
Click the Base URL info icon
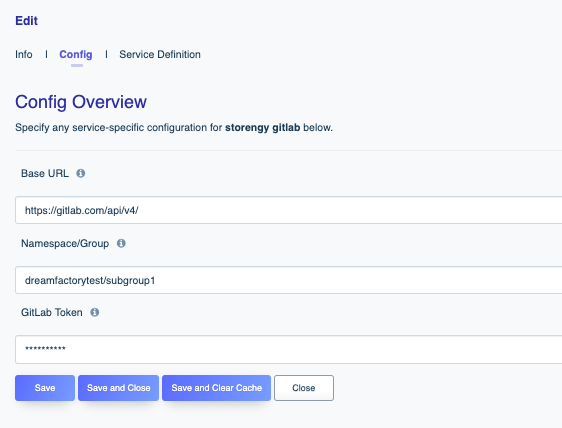click(x=81, y=173)
